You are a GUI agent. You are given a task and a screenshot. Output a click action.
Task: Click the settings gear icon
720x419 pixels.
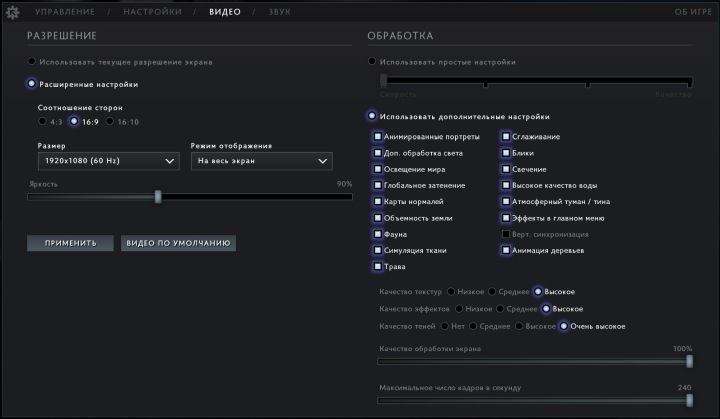tap(13, 13)
